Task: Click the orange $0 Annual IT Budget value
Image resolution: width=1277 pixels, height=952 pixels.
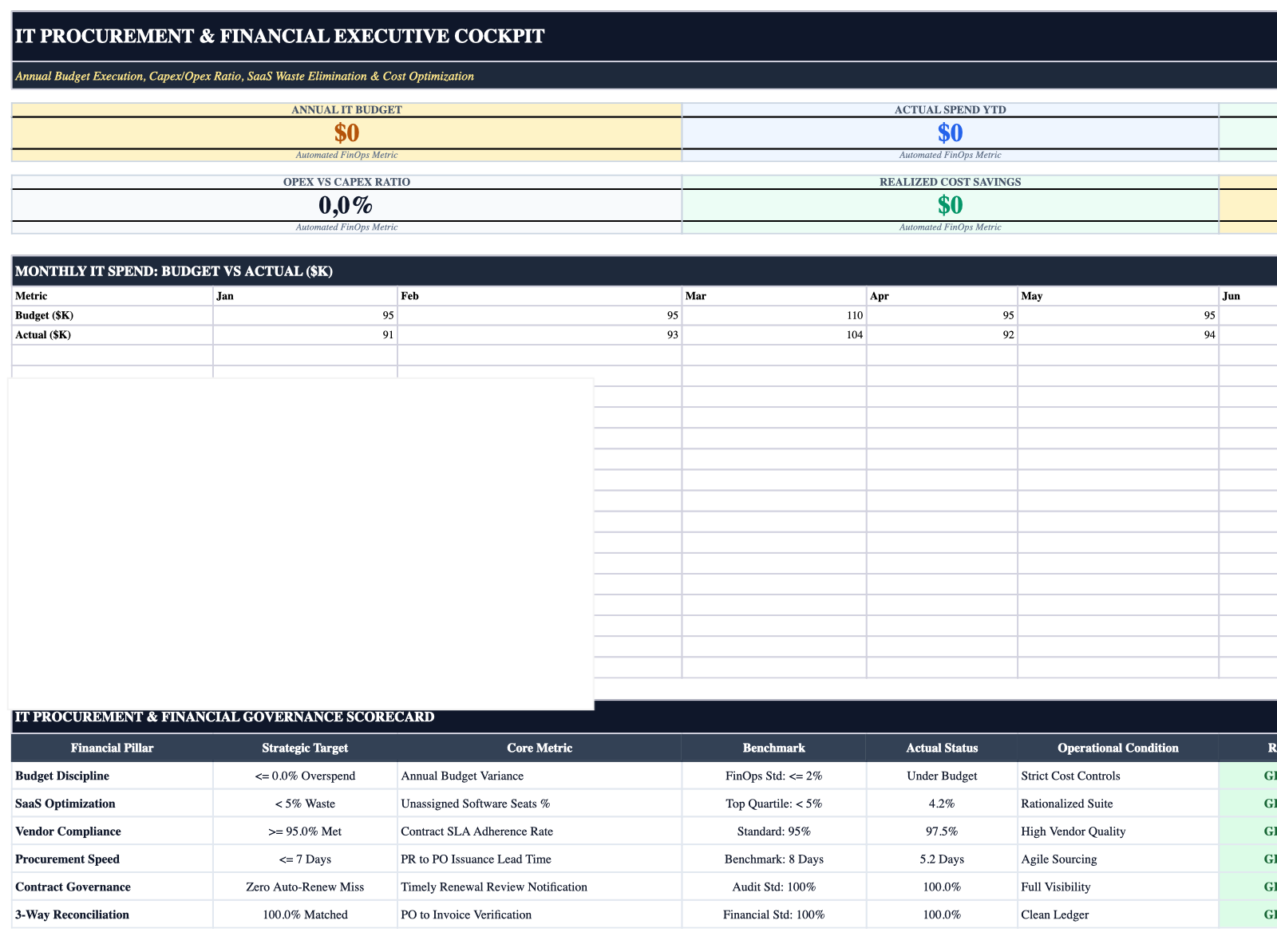Action: 346,132
